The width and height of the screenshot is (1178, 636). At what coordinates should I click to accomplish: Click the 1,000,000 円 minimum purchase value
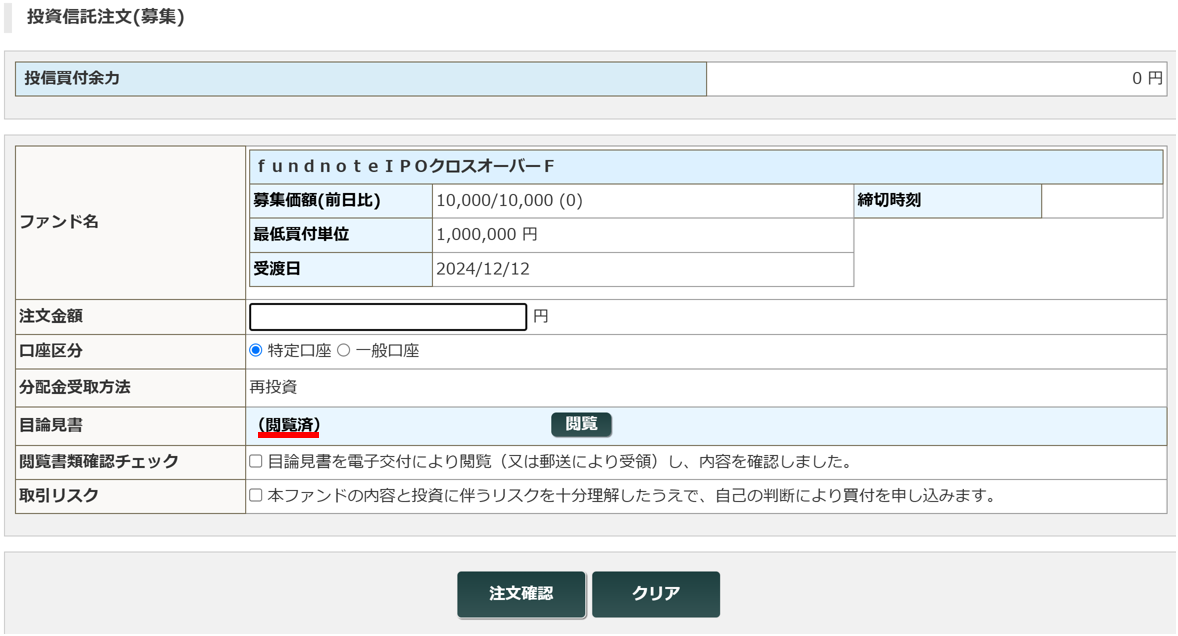pos(487,234)
